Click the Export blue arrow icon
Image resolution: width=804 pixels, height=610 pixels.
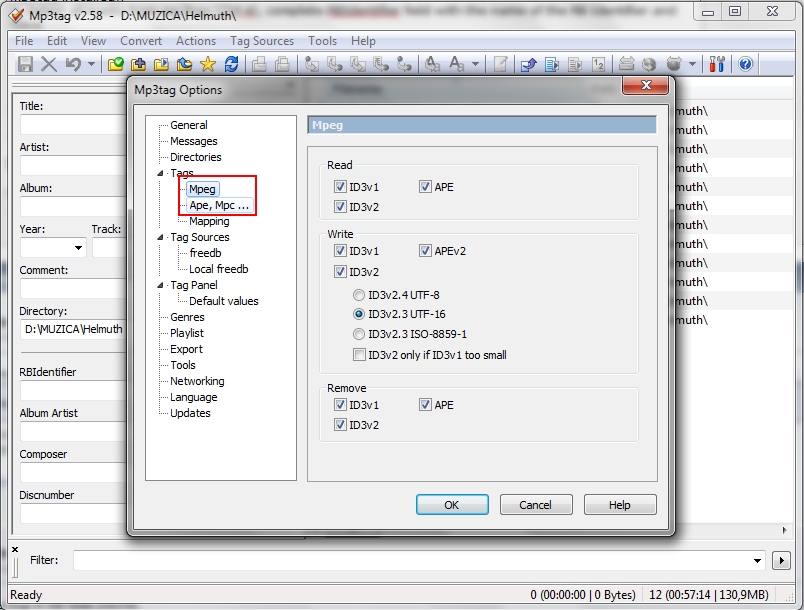(529, 64)
